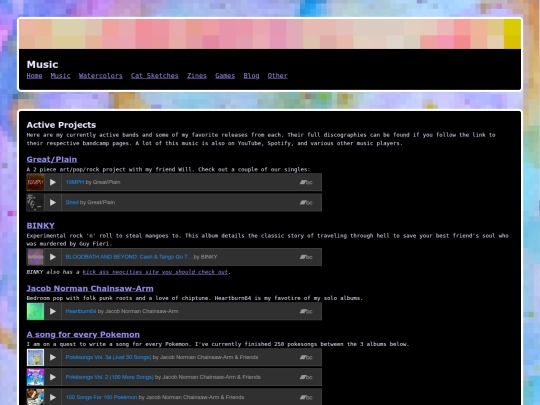Image resolution: width=540 pixels, height=405 pixels.
Task: Go to the Home page
Action: (x=34, y=76)
